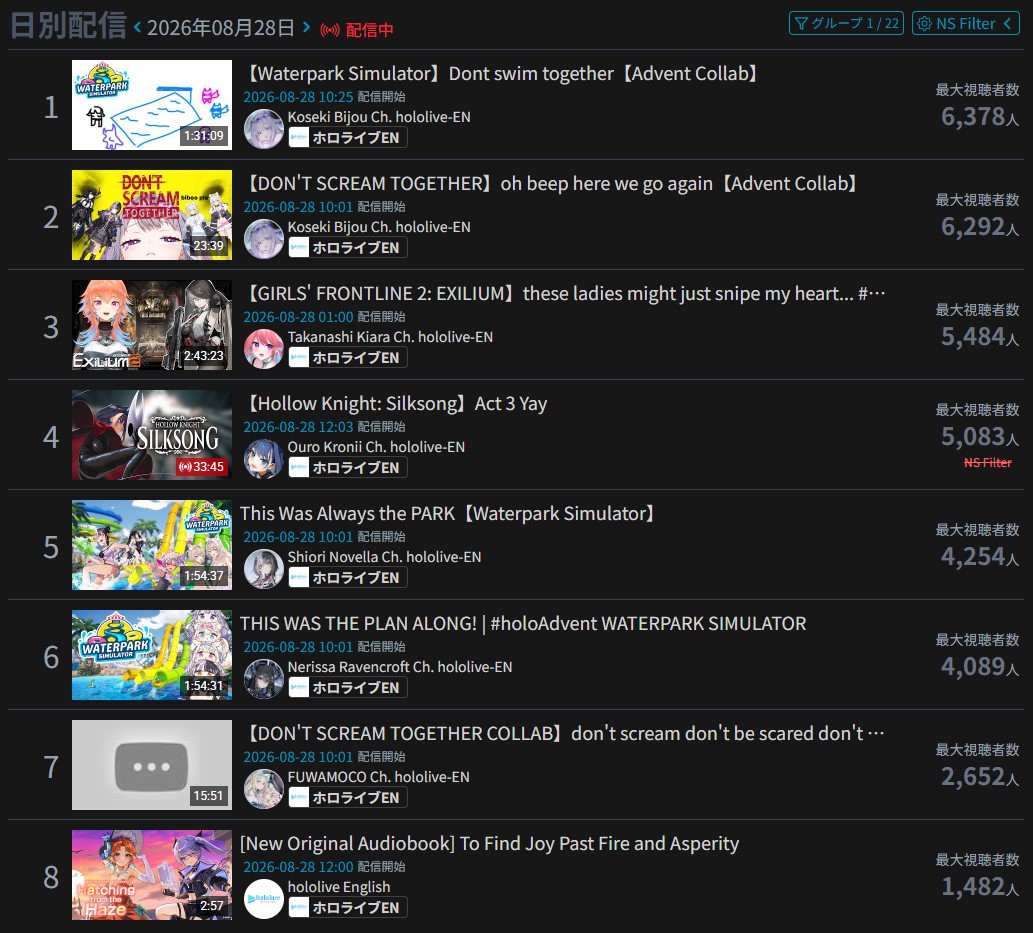Open the DON'T SCREAM TOGETHER oh beep thumbnail

click(x=152, y=215)
